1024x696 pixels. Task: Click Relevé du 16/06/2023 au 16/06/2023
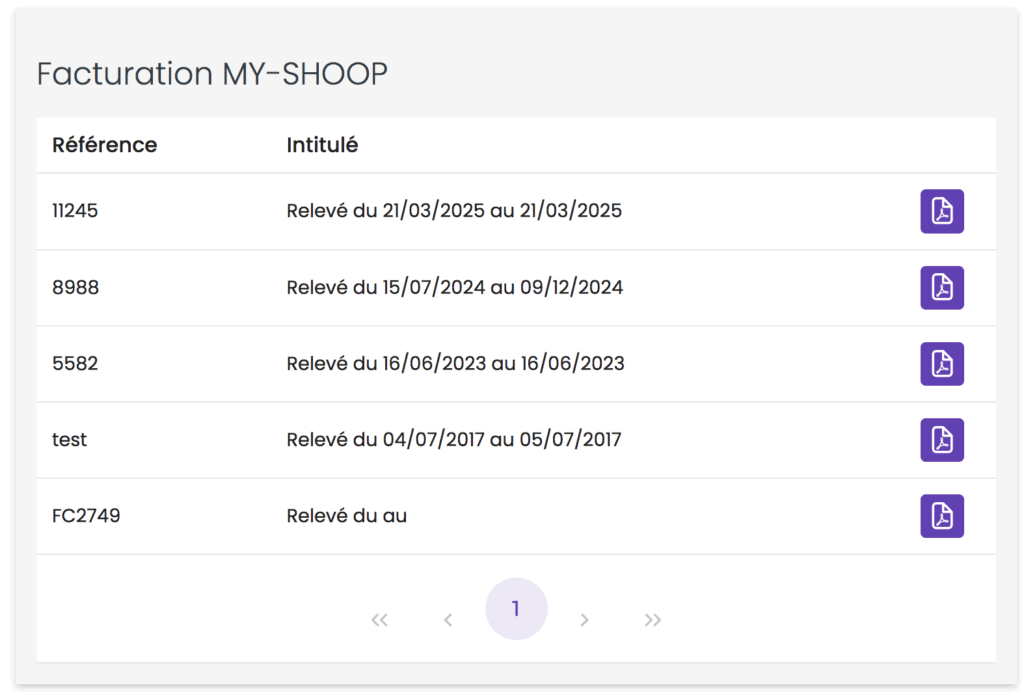(x=455, y=364)
